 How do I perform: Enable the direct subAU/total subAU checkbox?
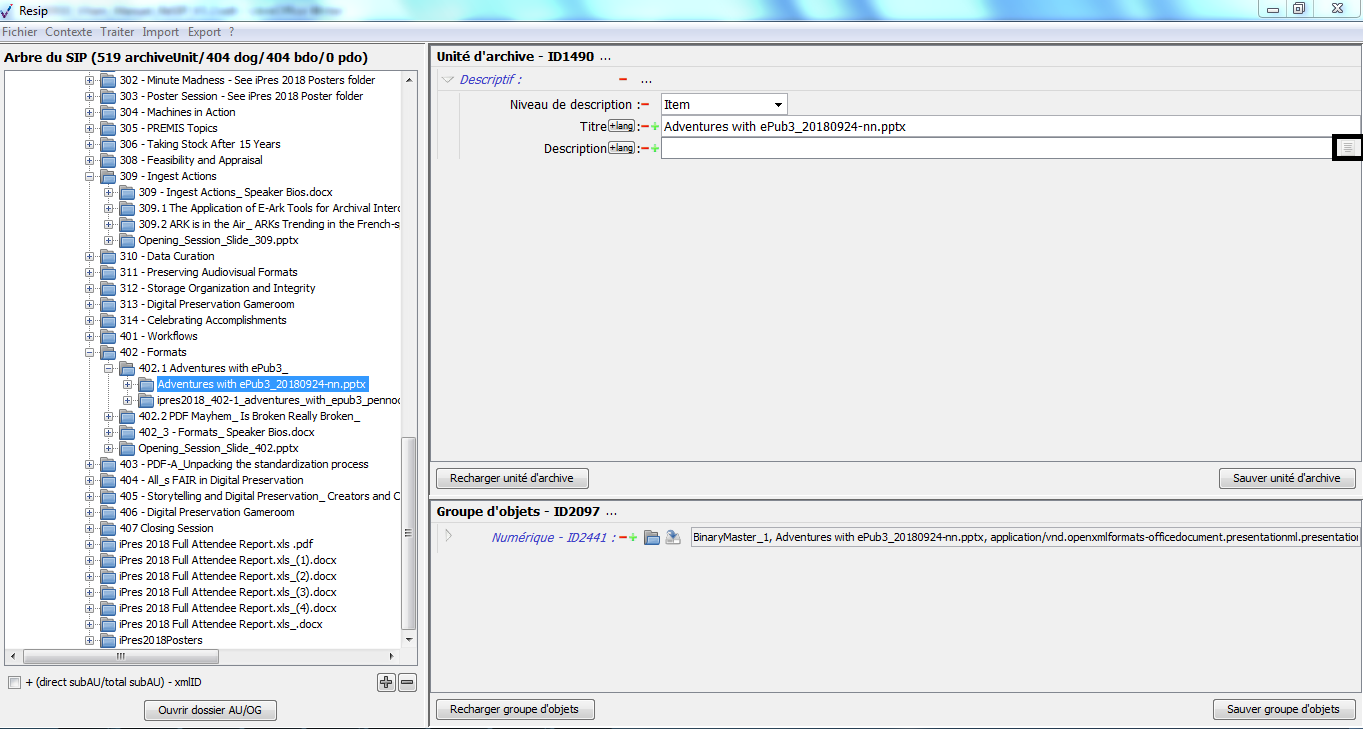[14, 683]
